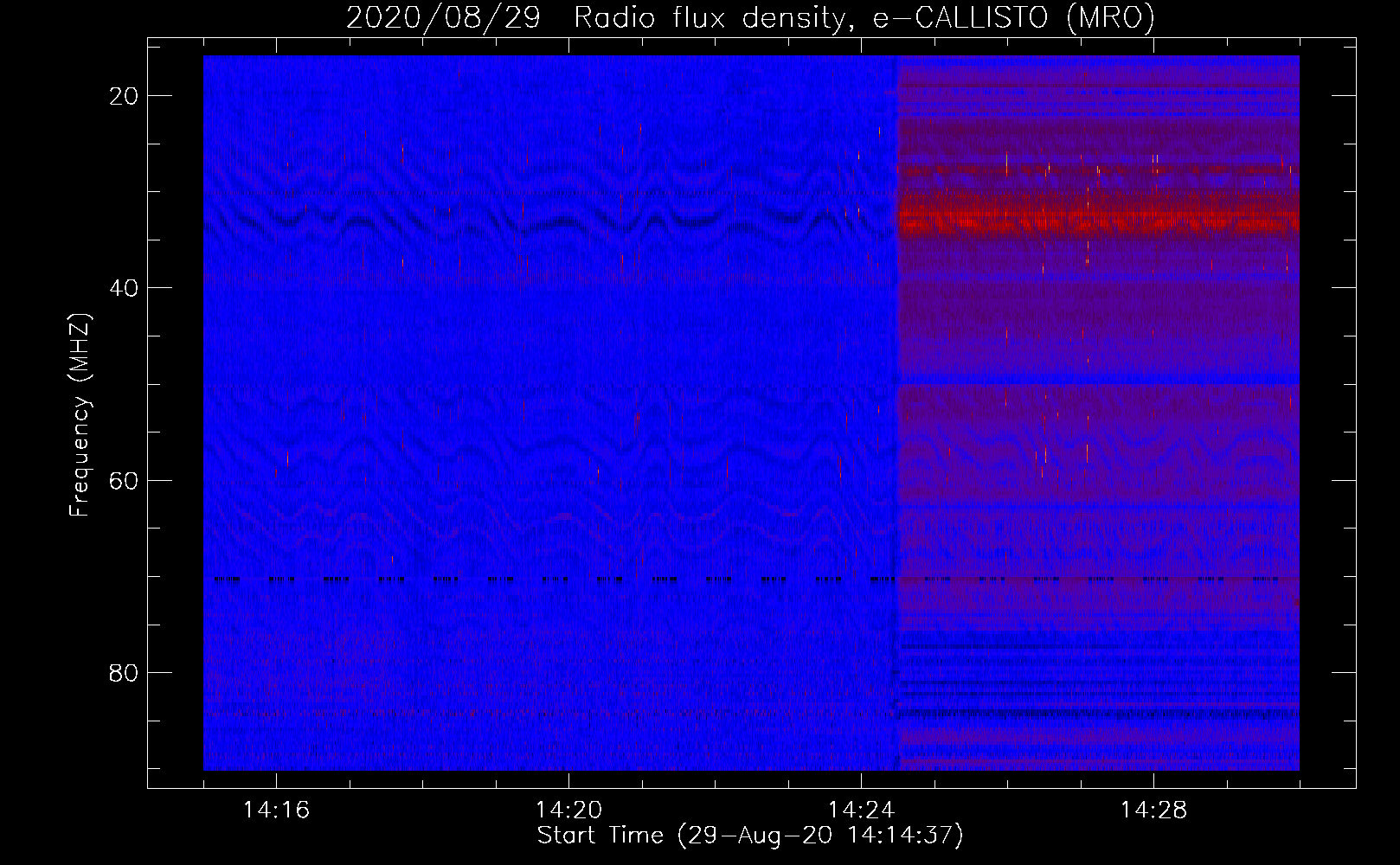Viewport: 1400px width, 865px height.
Task: Click the "14:20" time tick label
Action: point(568,811)
